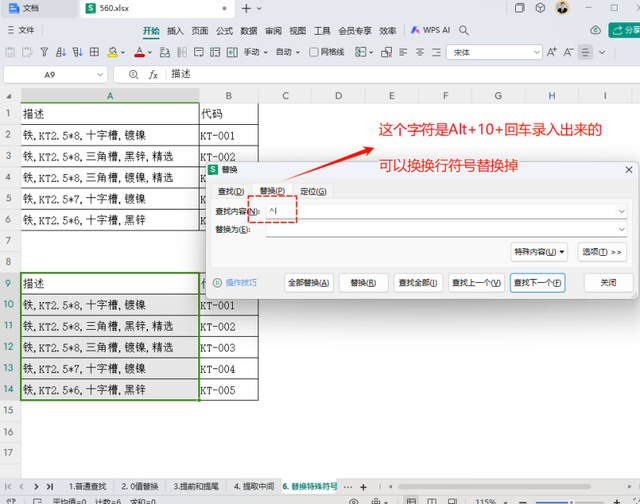Click the left align icon
The height and width of the screenshot is (504, 640).
403,52
